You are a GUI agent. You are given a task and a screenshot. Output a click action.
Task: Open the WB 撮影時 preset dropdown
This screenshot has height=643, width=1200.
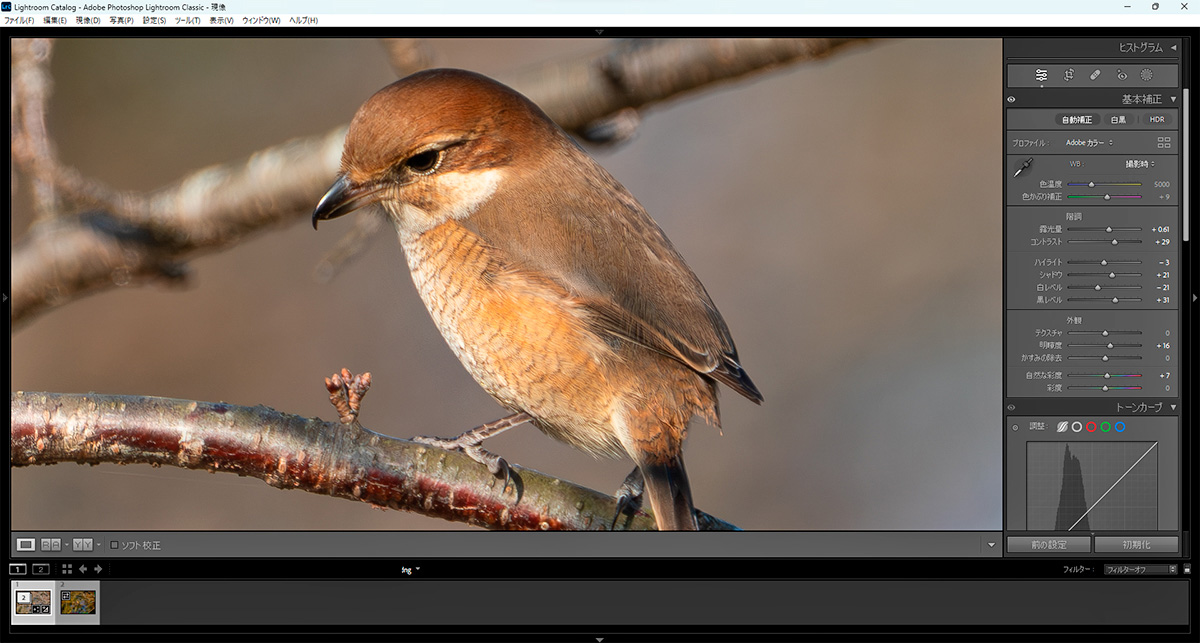tap(1139, 164)
